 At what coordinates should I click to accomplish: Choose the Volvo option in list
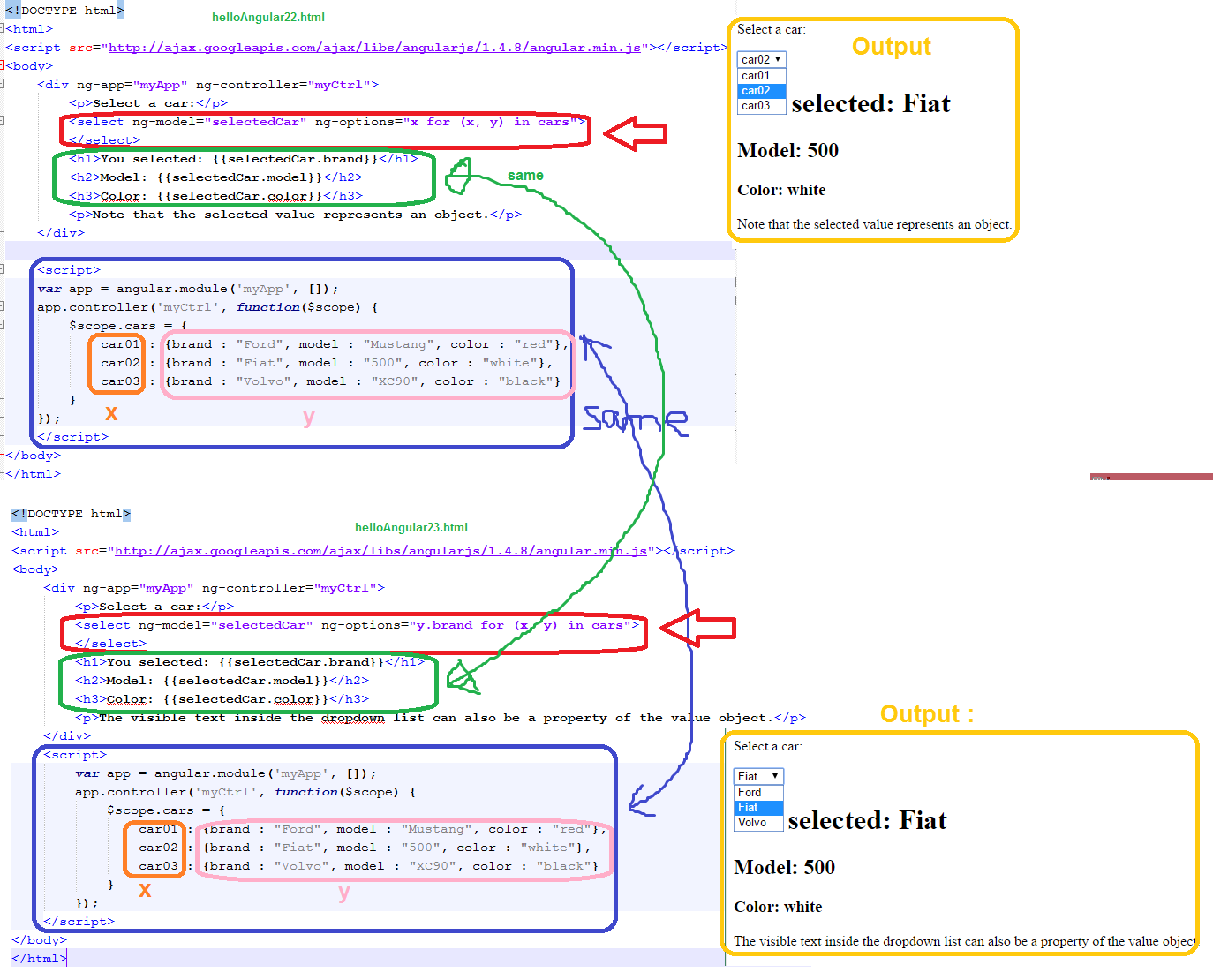[x=758, y=823]
